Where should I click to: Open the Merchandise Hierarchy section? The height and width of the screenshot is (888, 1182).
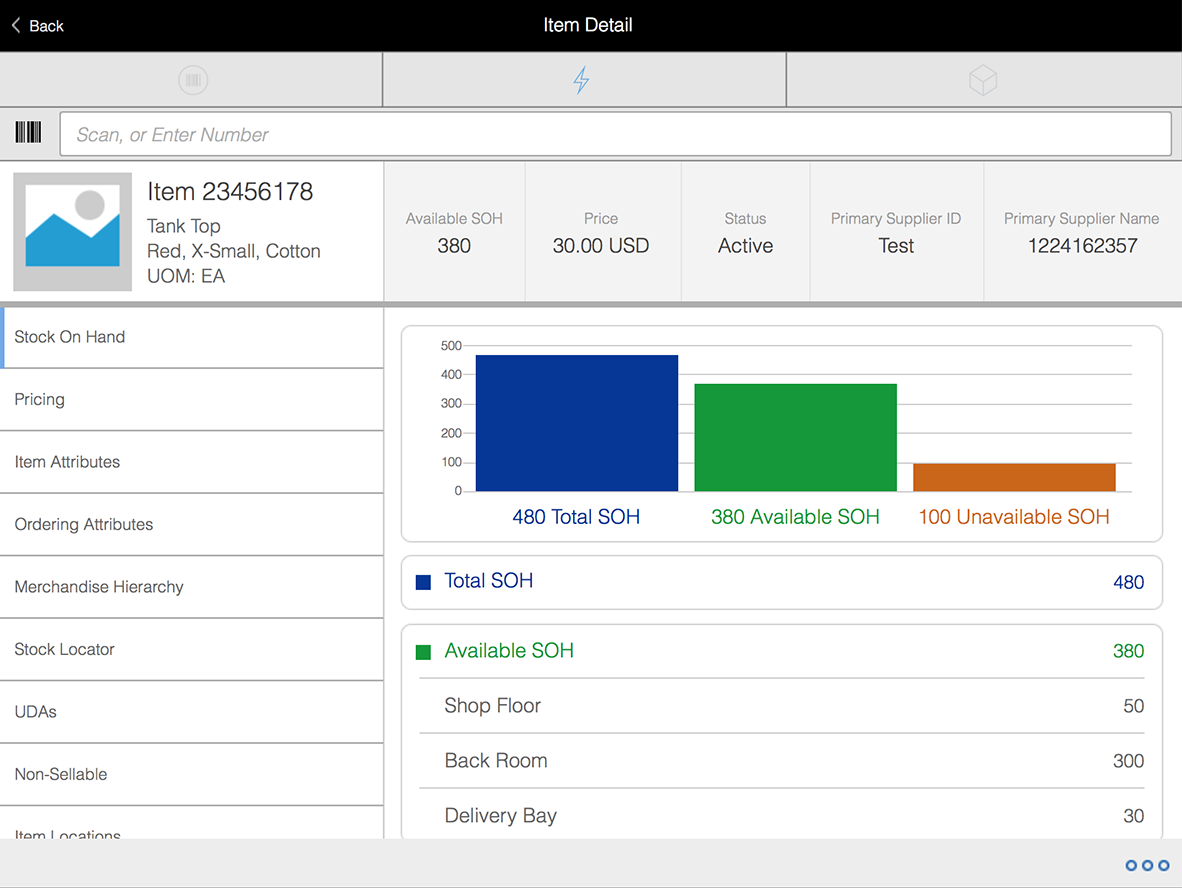(191, 587)
